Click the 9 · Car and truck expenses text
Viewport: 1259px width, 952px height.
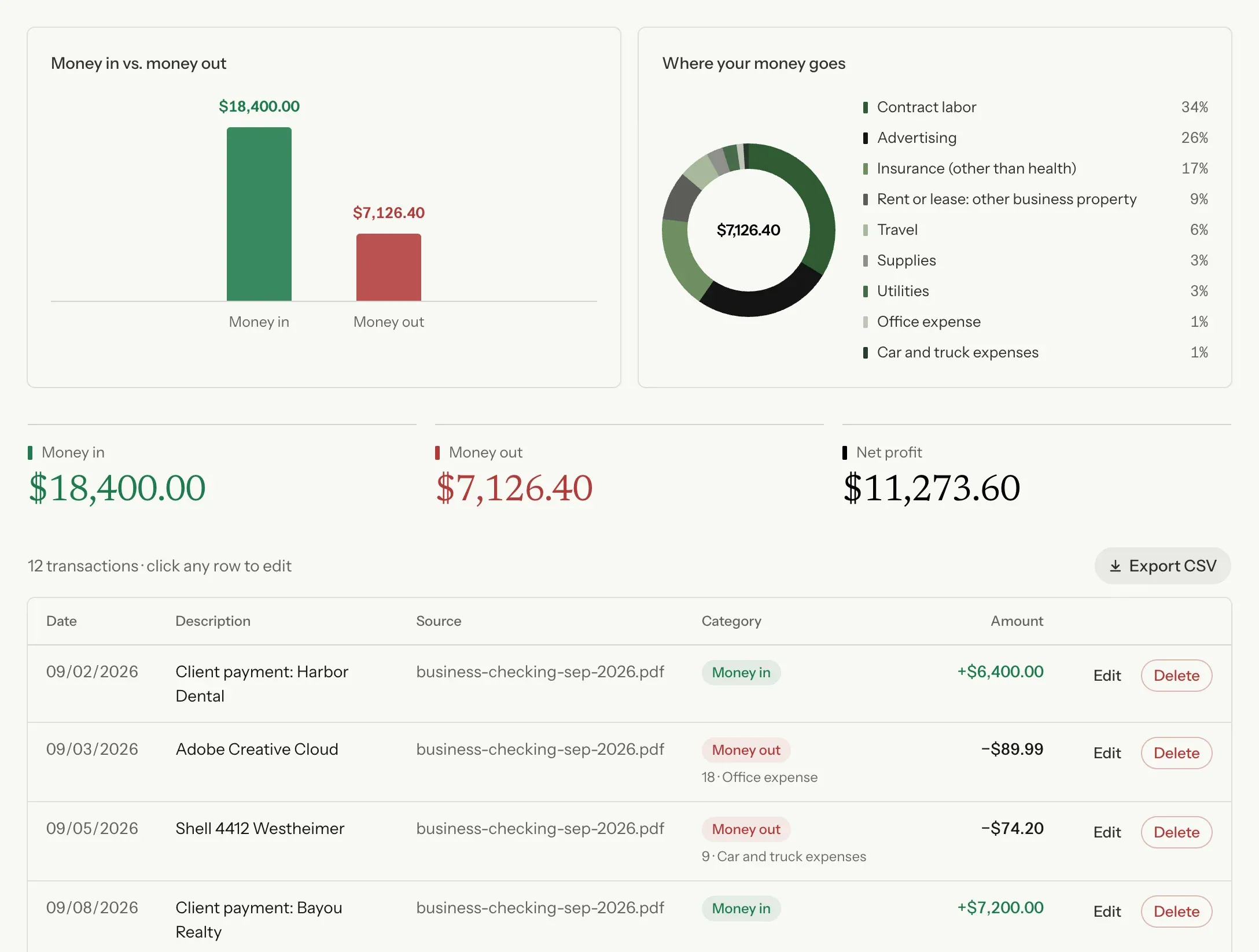click(783, 857)
